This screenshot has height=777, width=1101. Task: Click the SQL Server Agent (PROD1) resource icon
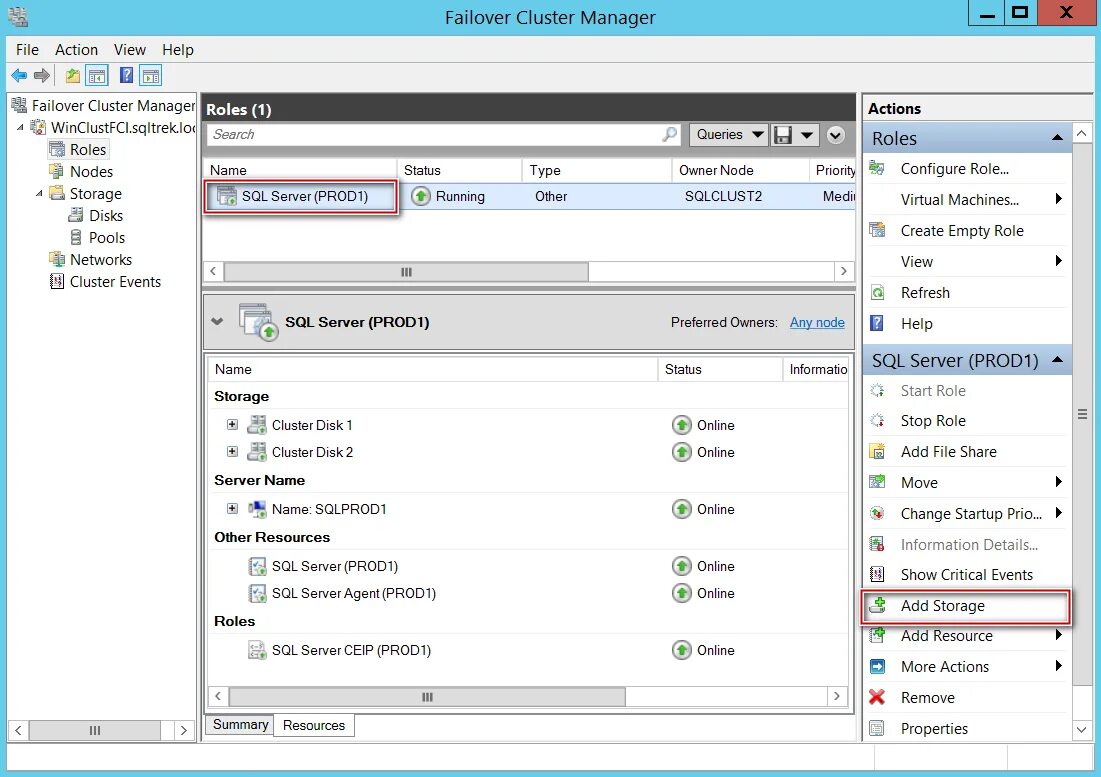click(x=257, y=593)
